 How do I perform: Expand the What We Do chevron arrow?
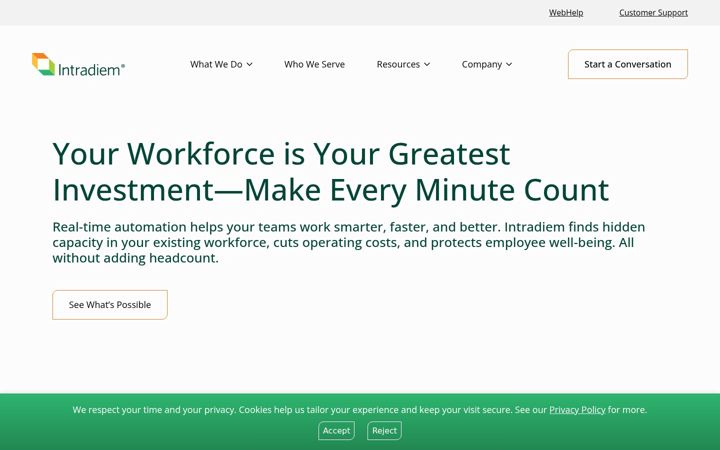click(249, 65)
